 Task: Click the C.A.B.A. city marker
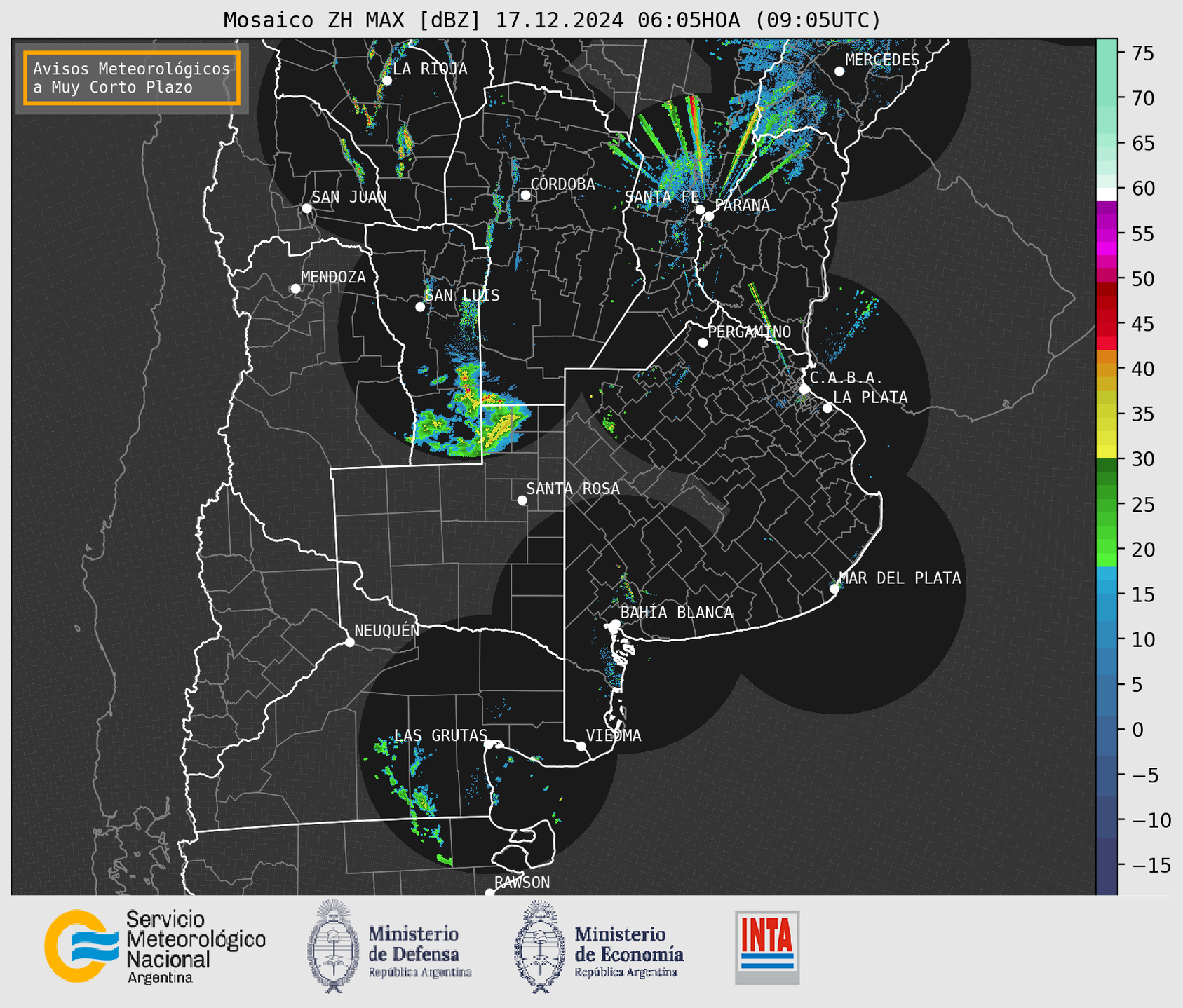[804, 389]
